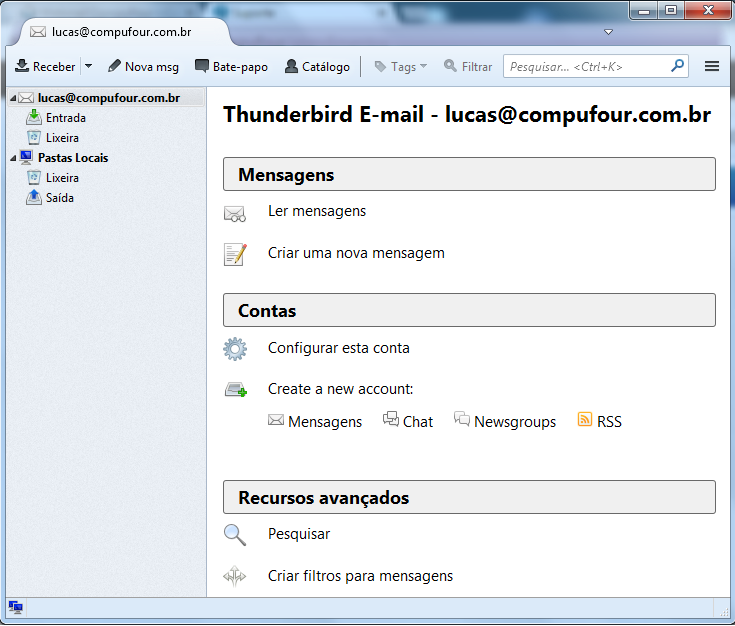Viewport: 735px width, 626px height.
Task: Select the Saída outbox folder
Action: point(59,198)
